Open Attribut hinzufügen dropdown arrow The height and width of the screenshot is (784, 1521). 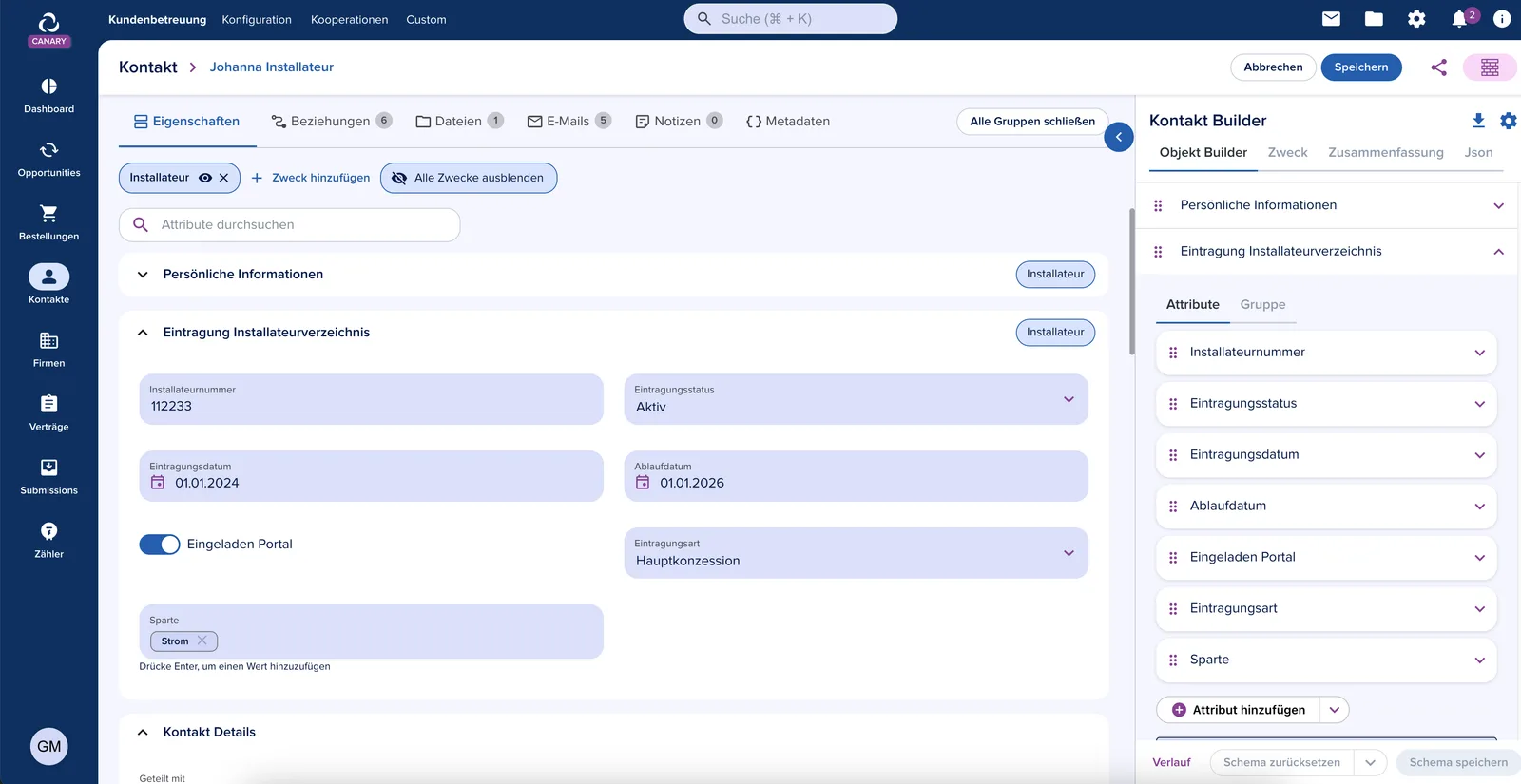[x=1335, y=710]
